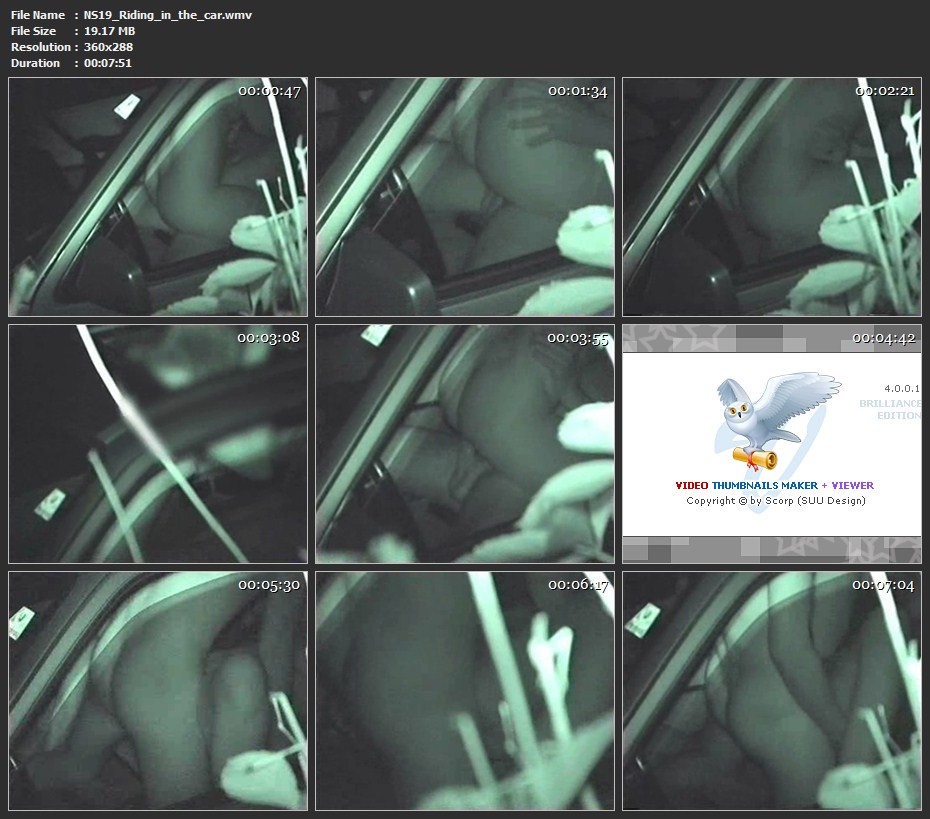Click the thumbnail marked 00:03:55
Viewport: 930px width, 819px height.
465,443
